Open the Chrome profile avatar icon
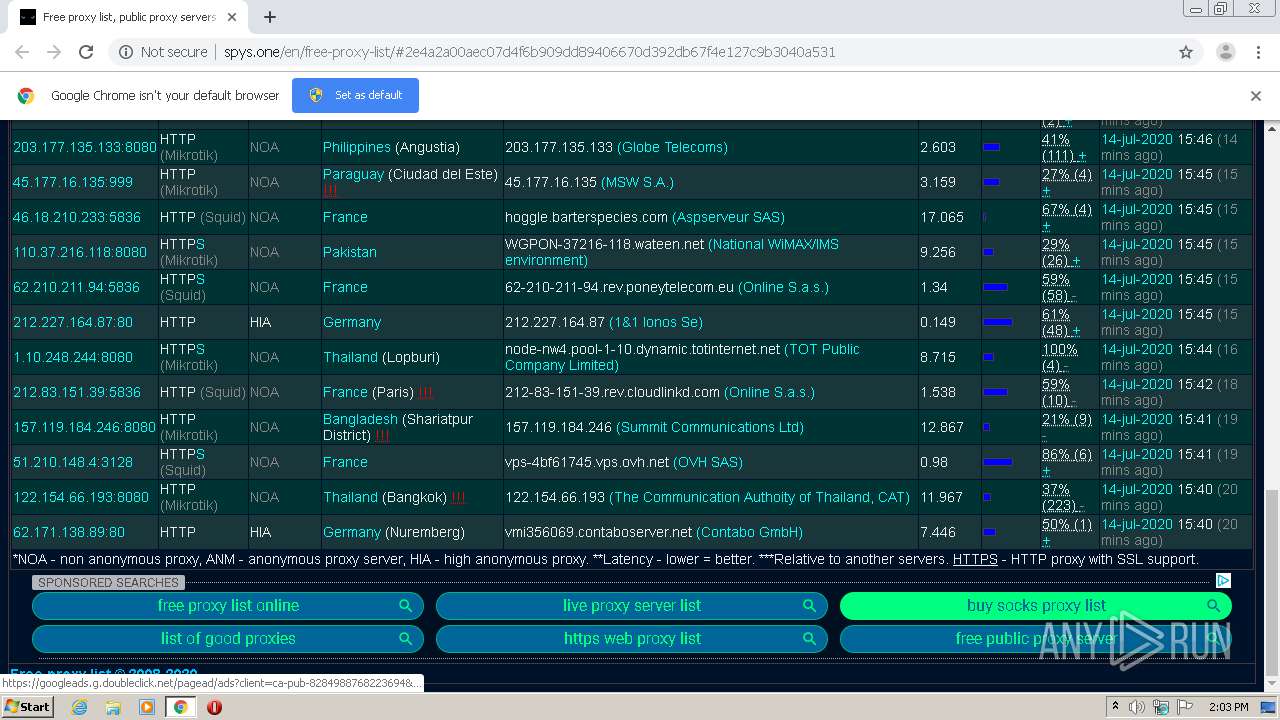The height and width of the screenshot is (720, 1280). click(x=1225, y=52)
